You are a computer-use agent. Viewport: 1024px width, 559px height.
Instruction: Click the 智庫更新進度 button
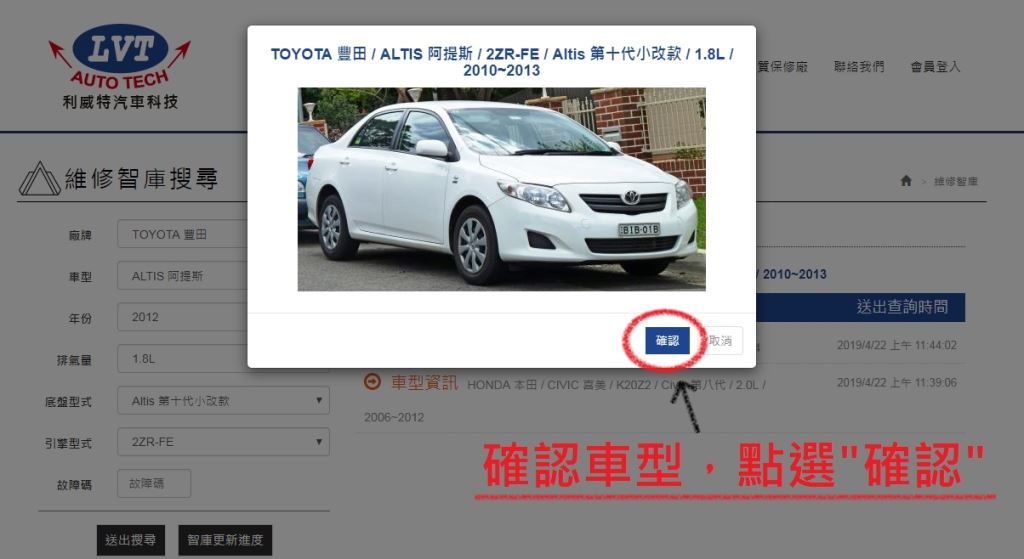(225, 540)
